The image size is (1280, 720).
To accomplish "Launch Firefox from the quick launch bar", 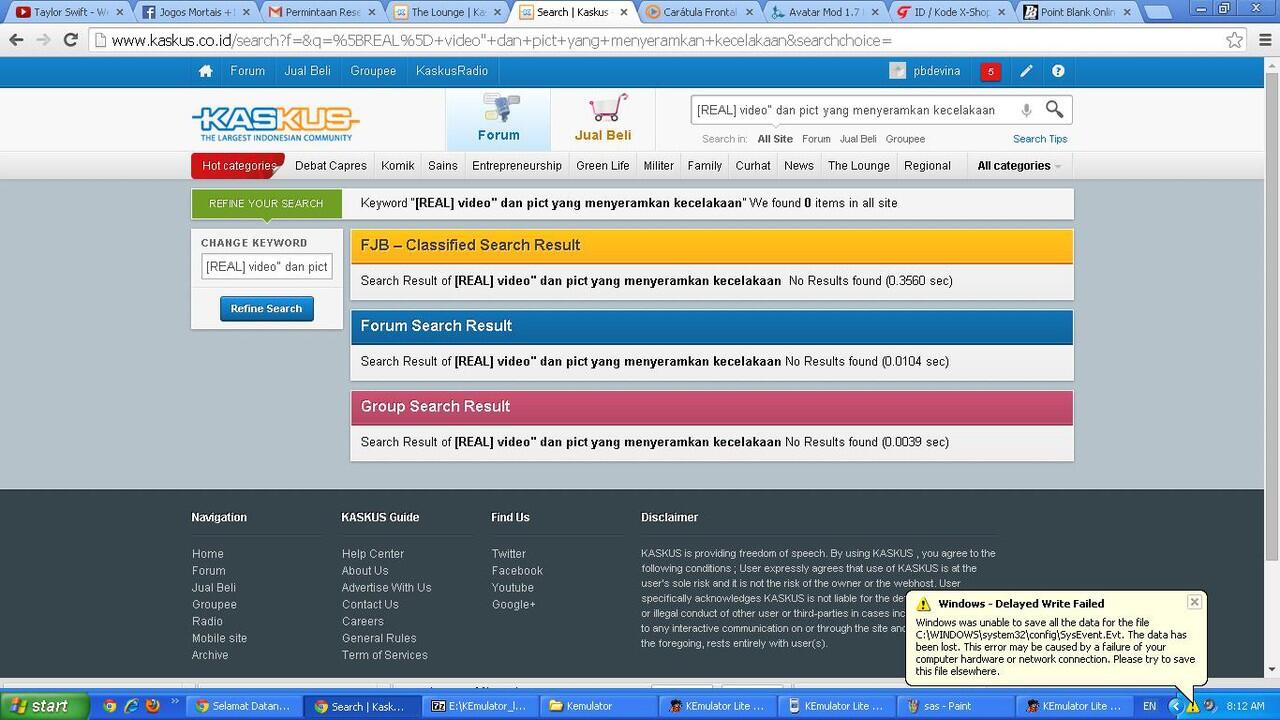I will 152,705.
